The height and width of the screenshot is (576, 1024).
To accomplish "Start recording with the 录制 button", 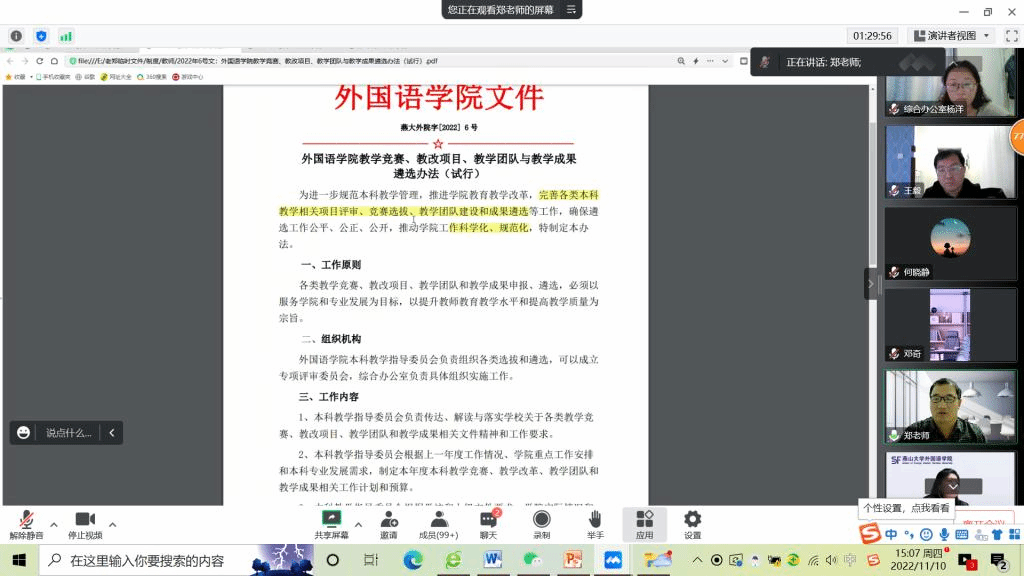I will click(x=541, y=519).
